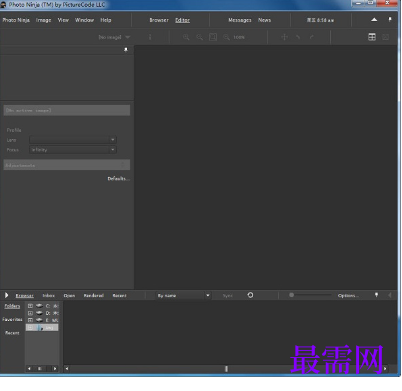
Task: Click the E: drive icon
Action: [x=40, y=320]
